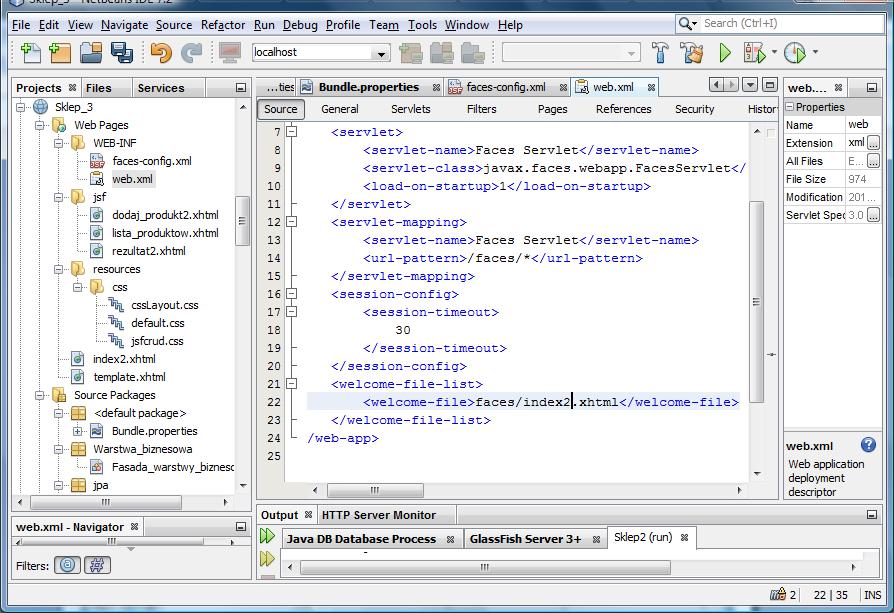Minimize the Projects panel

click(241, 88)
